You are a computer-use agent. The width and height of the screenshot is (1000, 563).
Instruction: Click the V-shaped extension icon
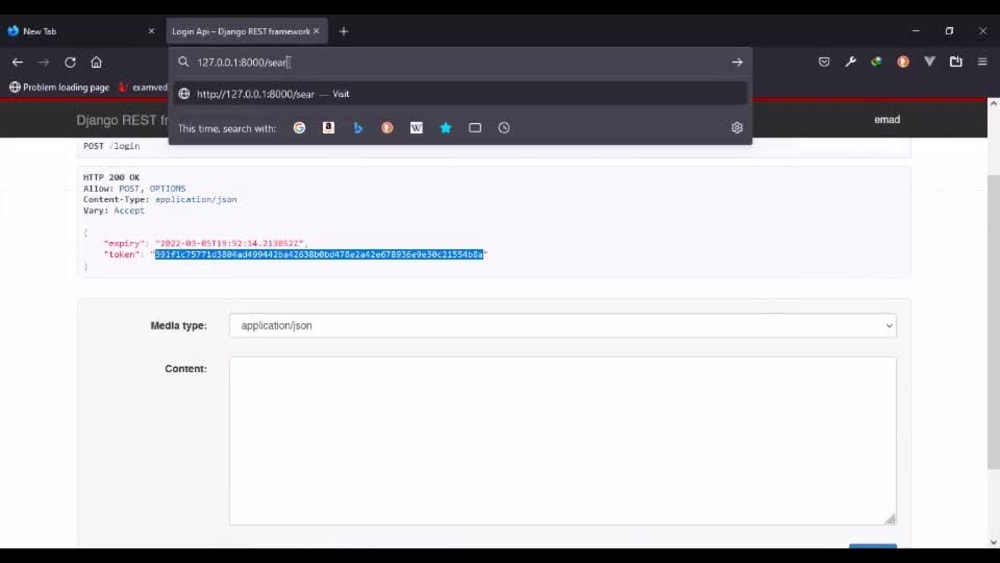pyautogui.click(x=929, y=62)
